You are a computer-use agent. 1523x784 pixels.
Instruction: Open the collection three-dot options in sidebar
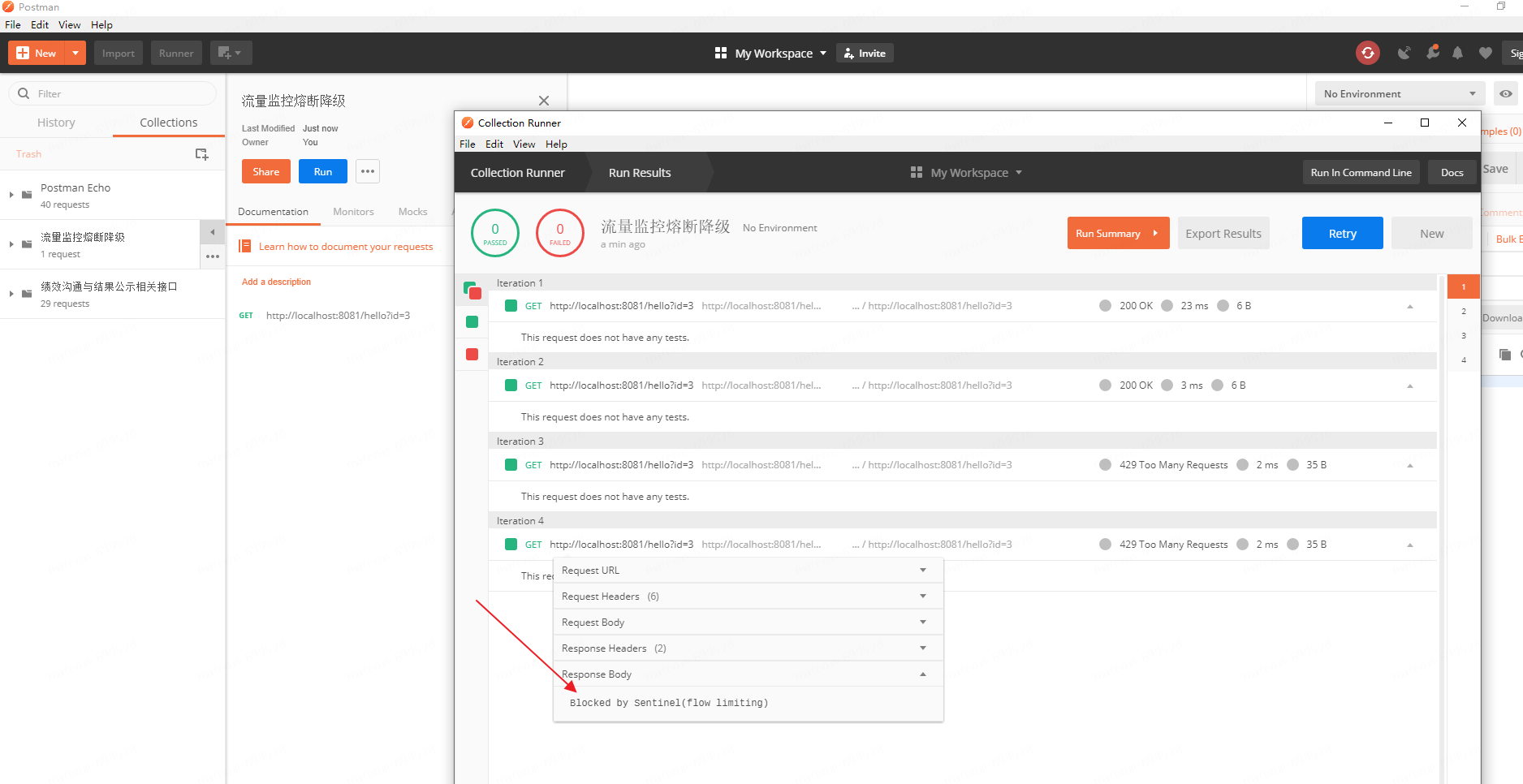click(213, 256)
